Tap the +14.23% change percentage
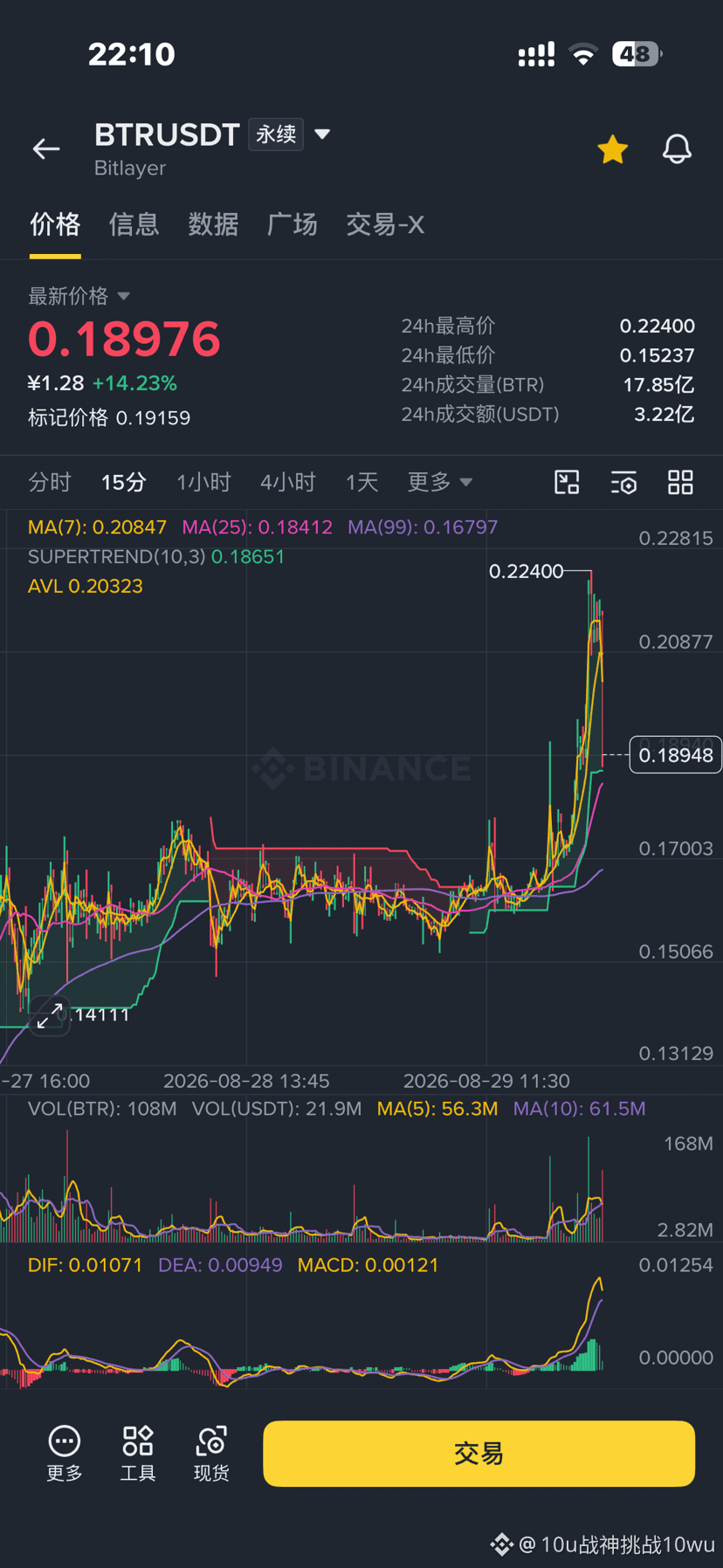This screenshot has width=723, height=1568. pyautogui.click(x=135, y=383)
